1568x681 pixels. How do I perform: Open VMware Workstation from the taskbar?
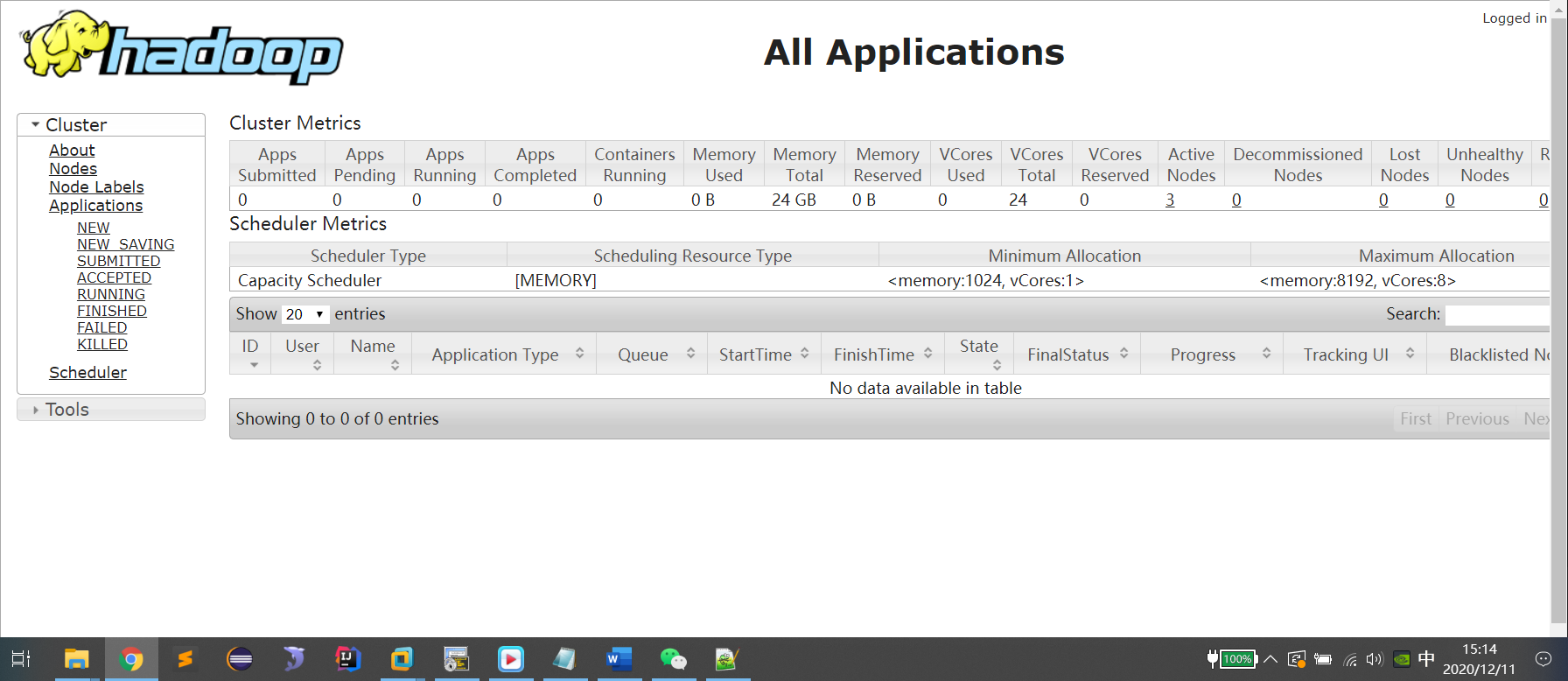point(402,659)
